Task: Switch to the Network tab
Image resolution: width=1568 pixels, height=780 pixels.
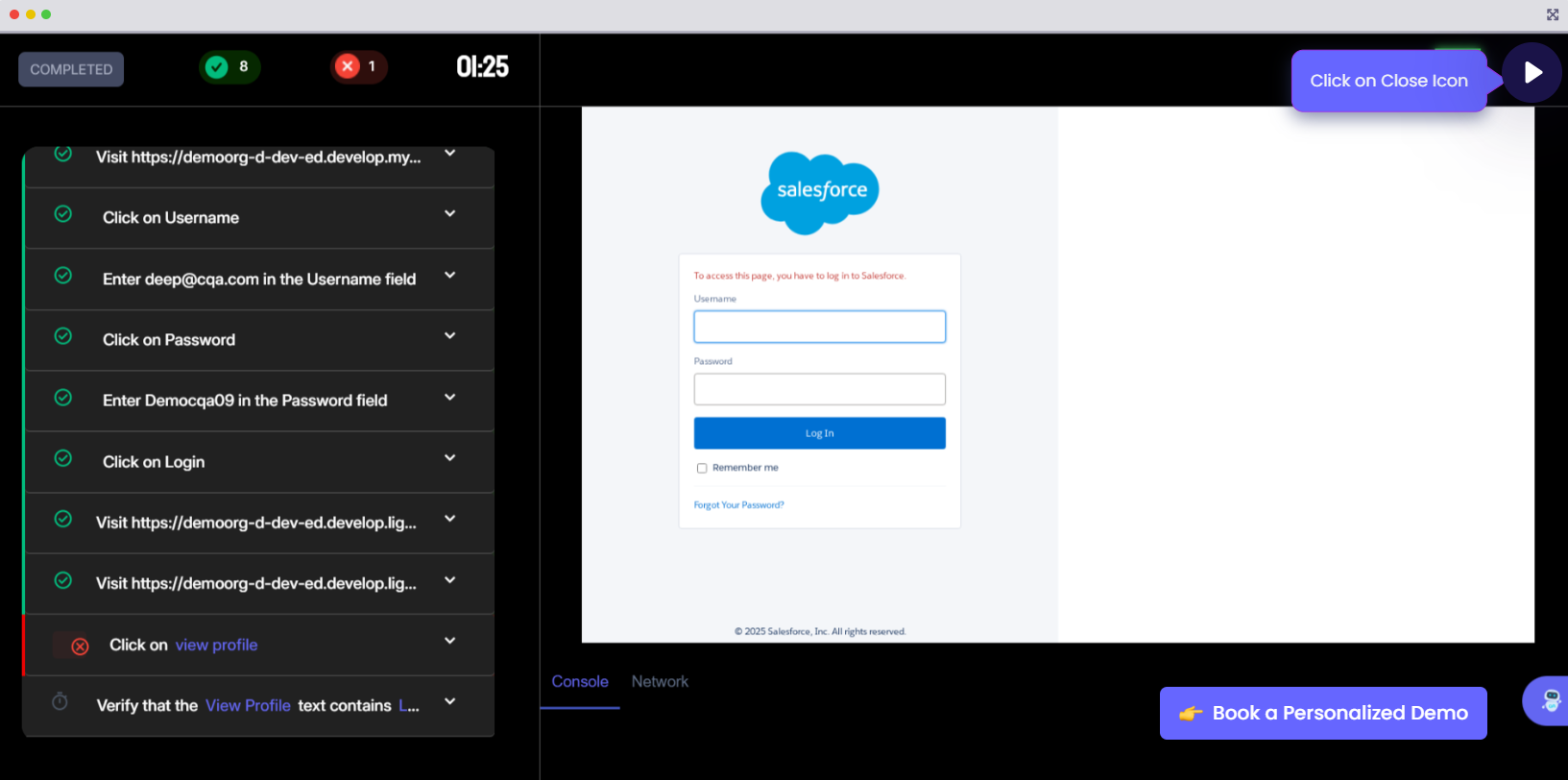Action: tap(660, 682)
